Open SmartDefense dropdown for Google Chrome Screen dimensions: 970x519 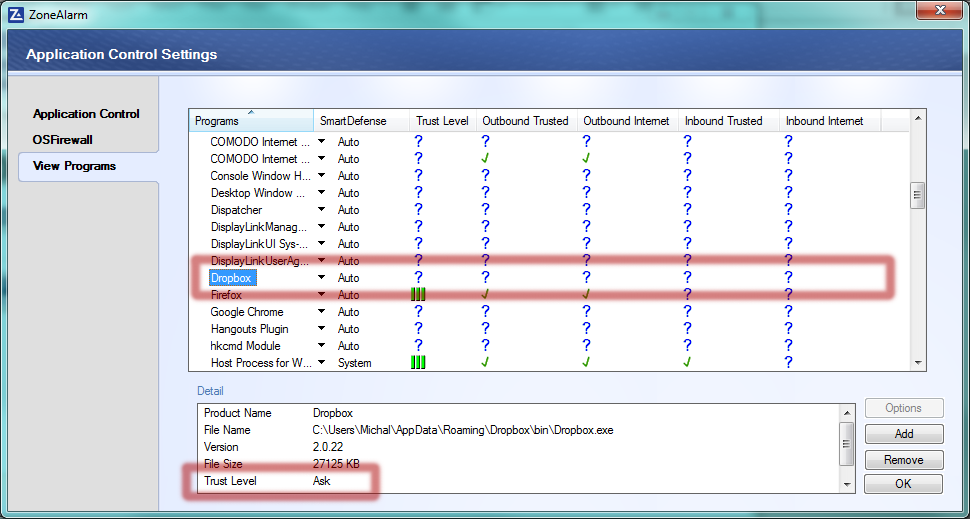click(322, 311)
